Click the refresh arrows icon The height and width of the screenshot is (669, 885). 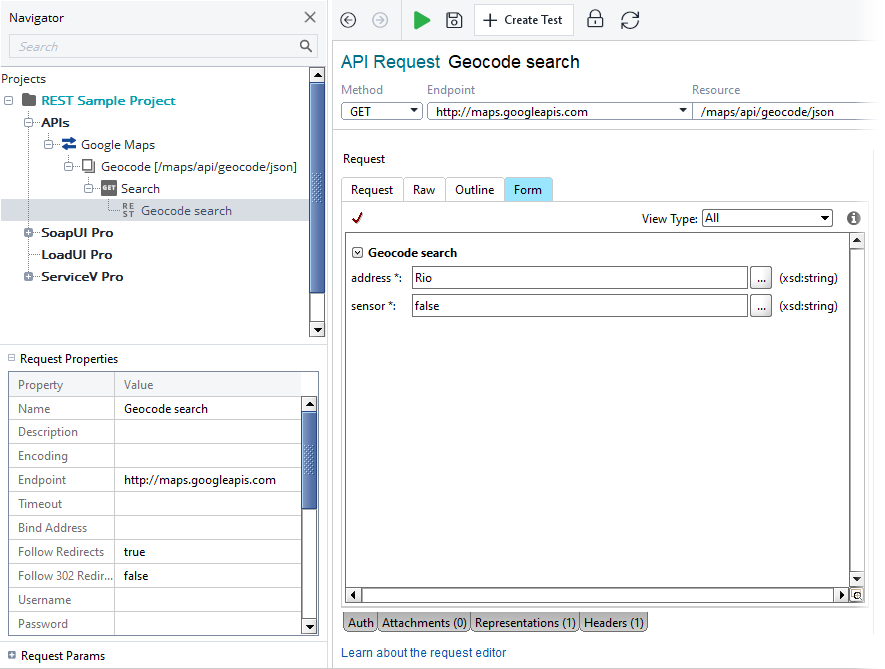630,20
